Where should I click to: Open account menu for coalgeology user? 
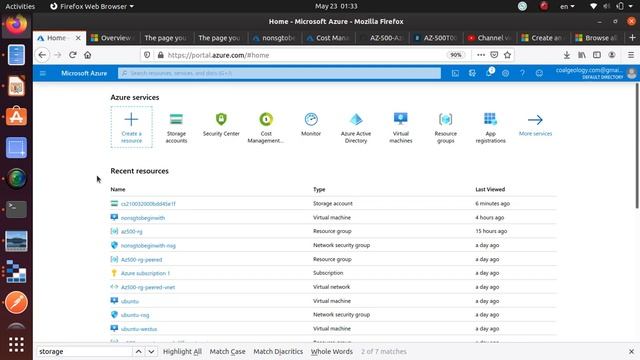pos(596,73)
